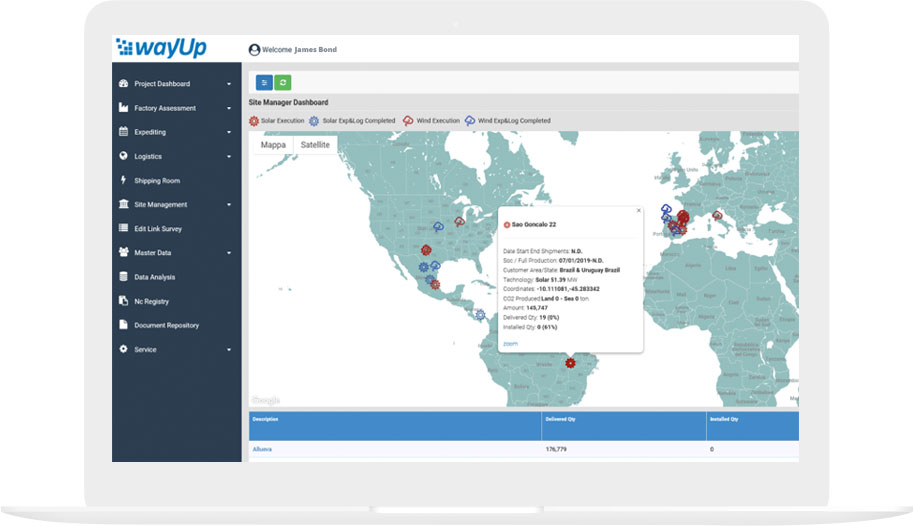
Task: Click the Expediting calendar icon
Action: pos(123,132)
